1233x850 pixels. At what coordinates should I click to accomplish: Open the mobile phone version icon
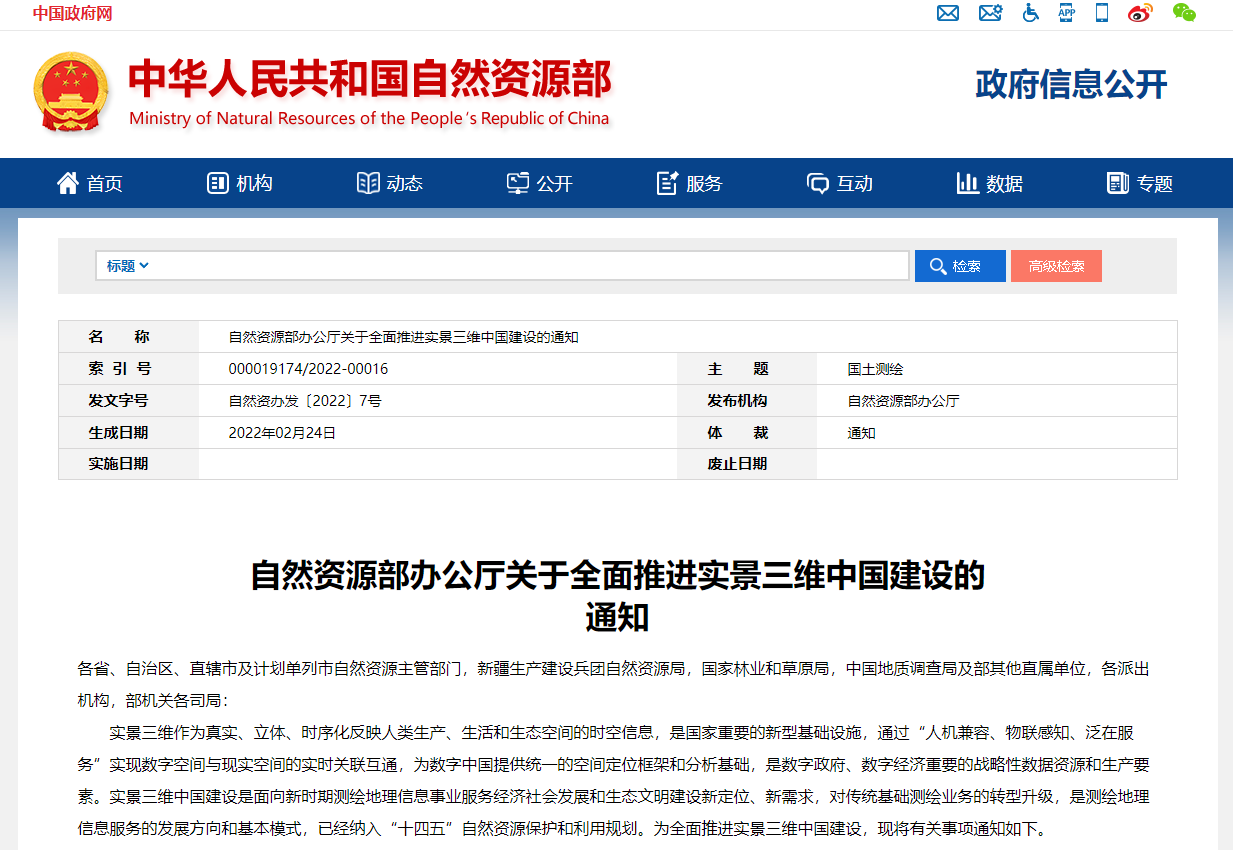click(x=1102, y=13)
